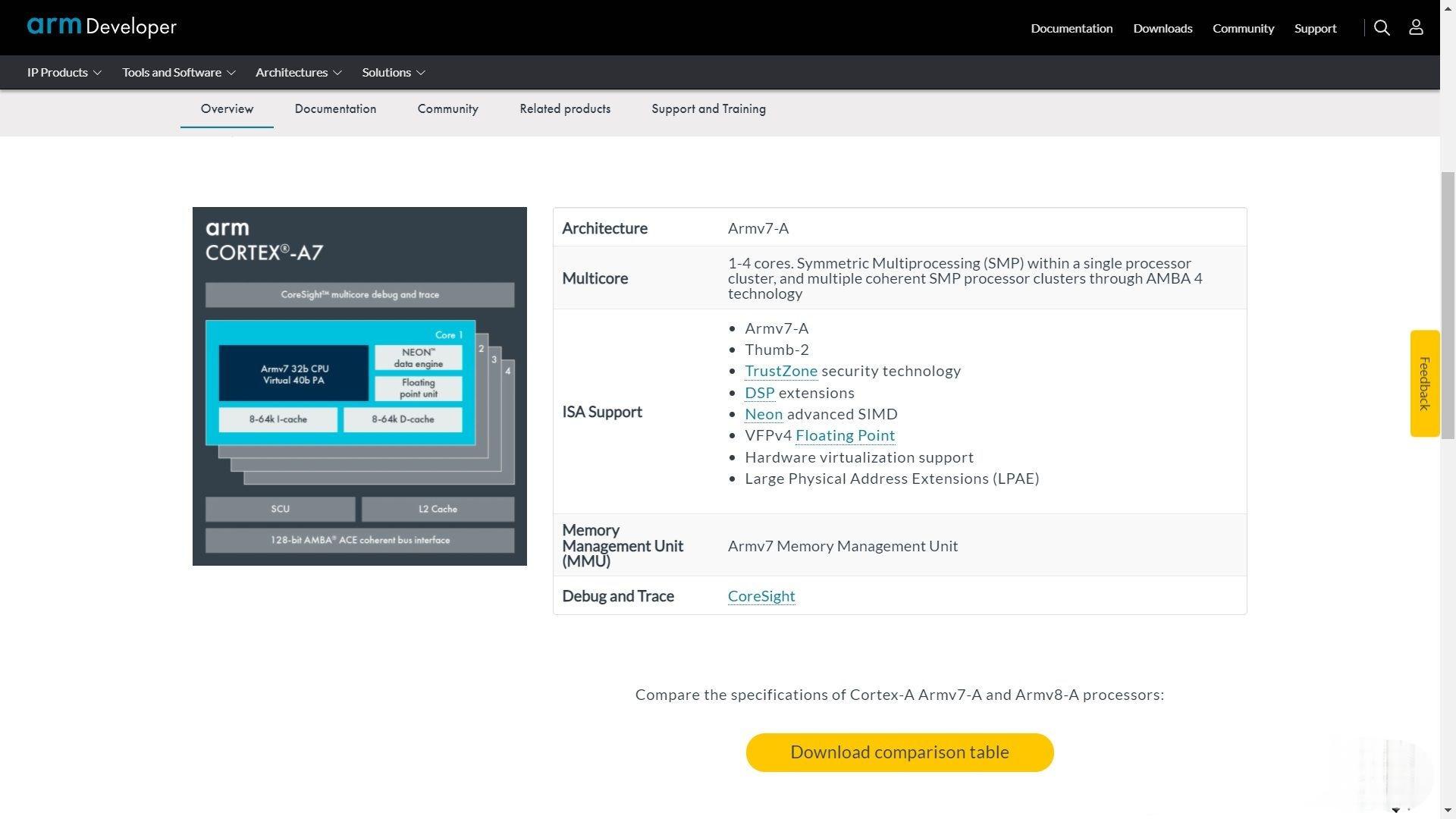
Task: Click the Cortex-A7 block diagram image
Action: pyautogui.click(x=359, y=386)
